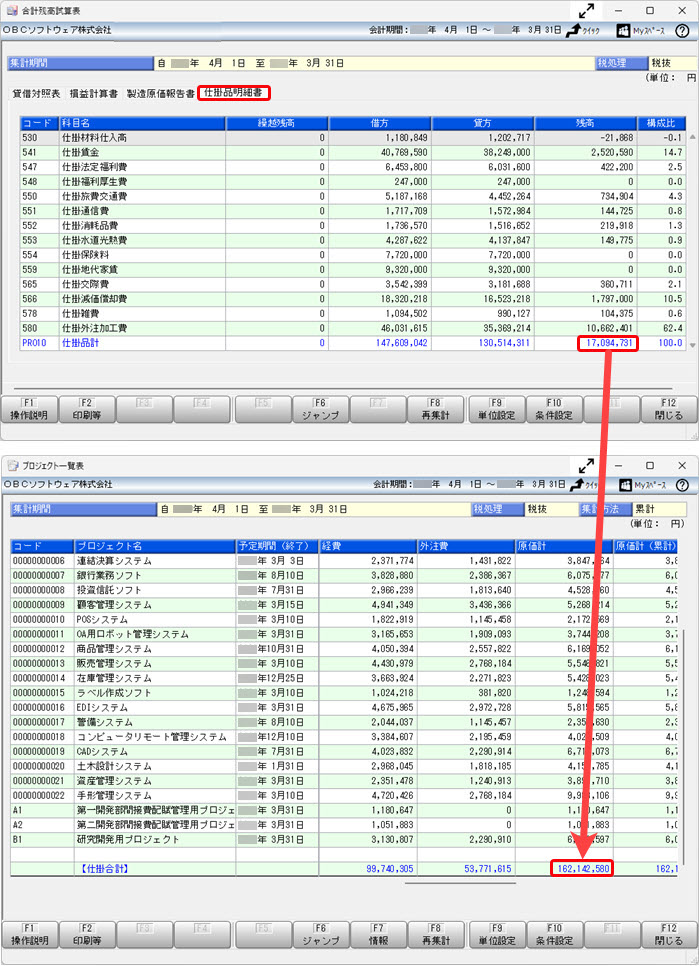Click F7 情報 in project list window
Screen dimensions: 699x966
click(x=378, y=935)
